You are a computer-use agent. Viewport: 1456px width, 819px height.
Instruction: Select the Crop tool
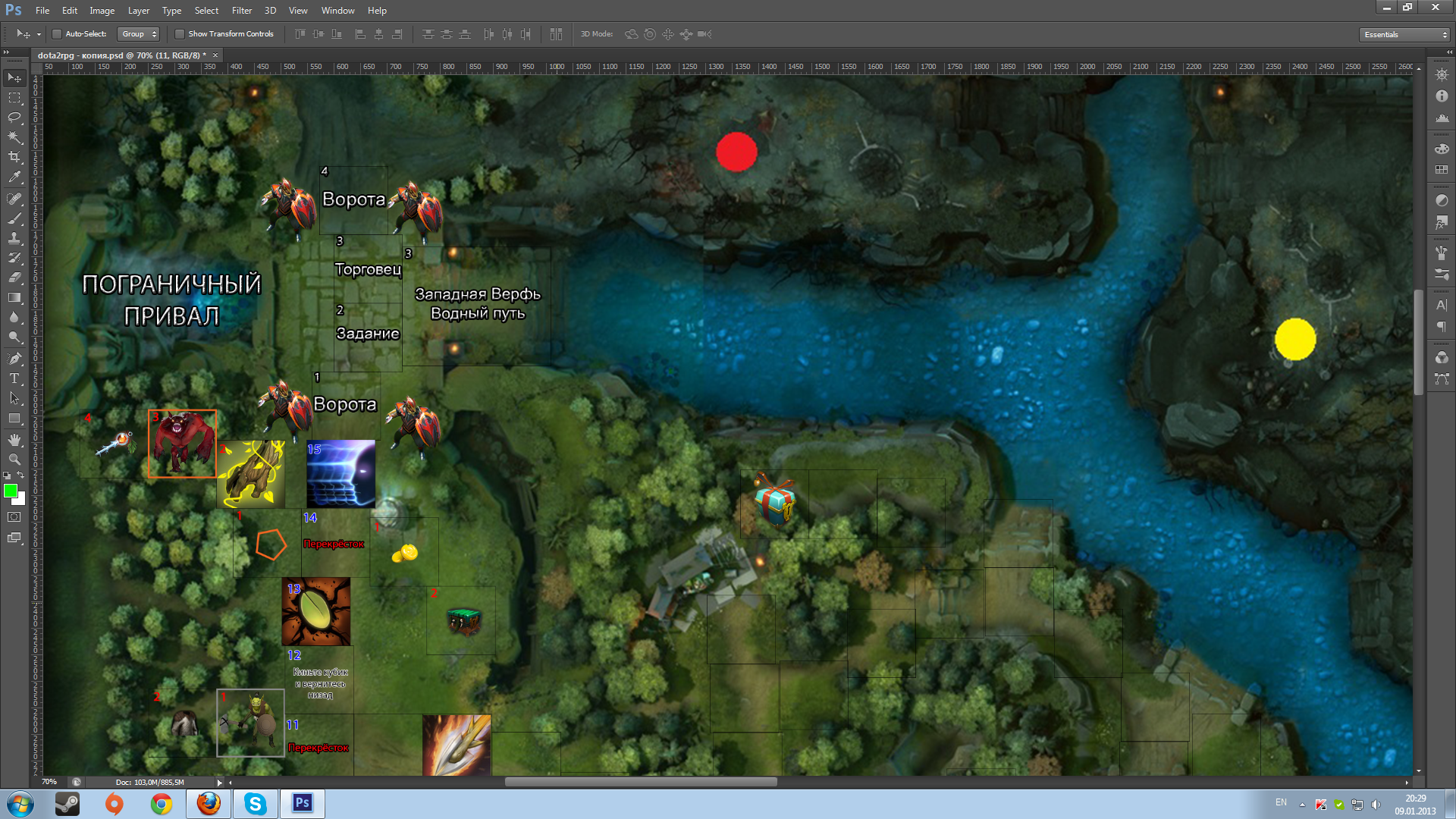point(14,157)
